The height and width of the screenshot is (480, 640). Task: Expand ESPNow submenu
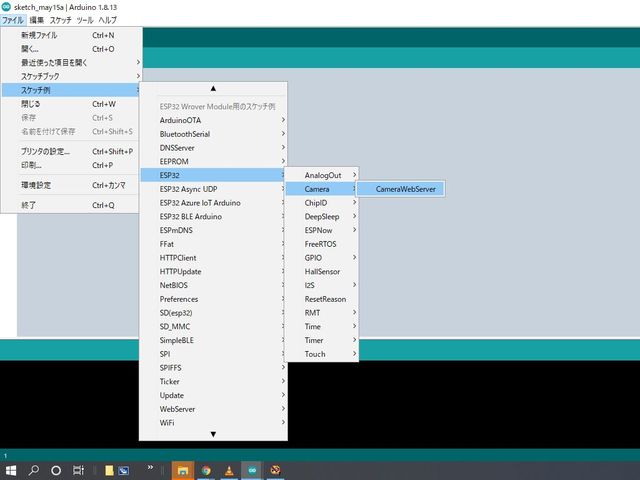(x=322, y=230)
